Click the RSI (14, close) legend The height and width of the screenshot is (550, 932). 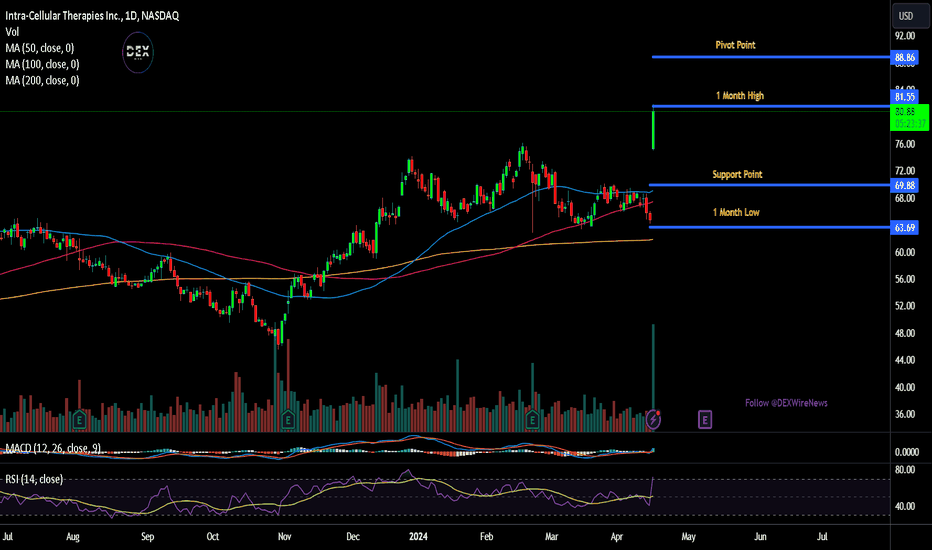click(x=34, y=479)
